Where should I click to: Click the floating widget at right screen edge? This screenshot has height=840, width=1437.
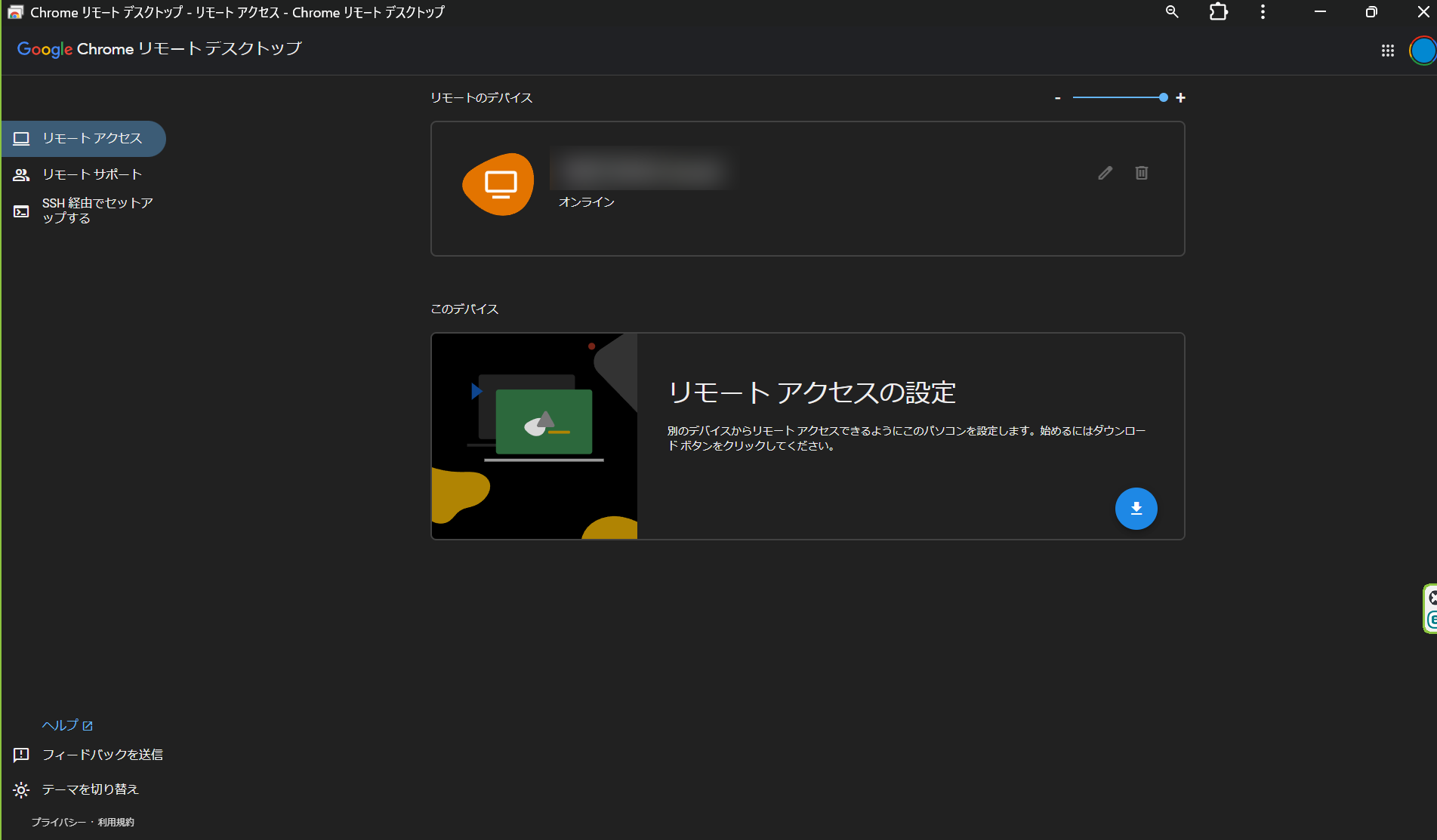tap(1429, 608)
